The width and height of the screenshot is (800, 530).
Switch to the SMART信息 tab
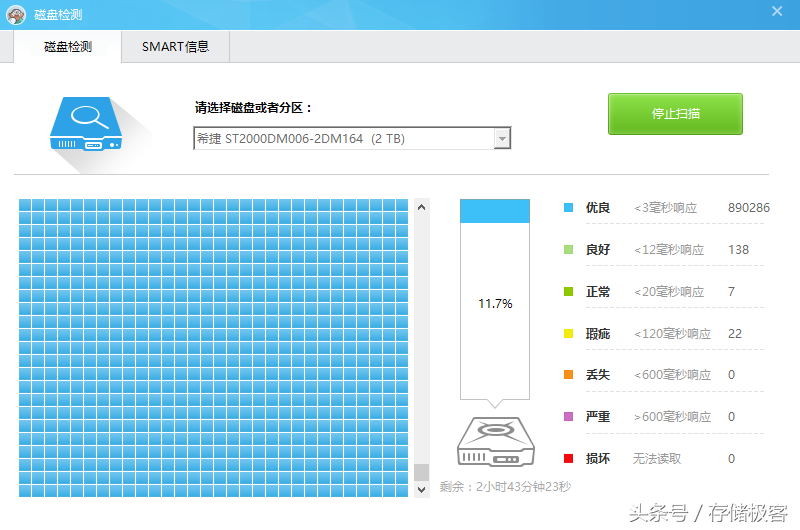pos(176,46)
